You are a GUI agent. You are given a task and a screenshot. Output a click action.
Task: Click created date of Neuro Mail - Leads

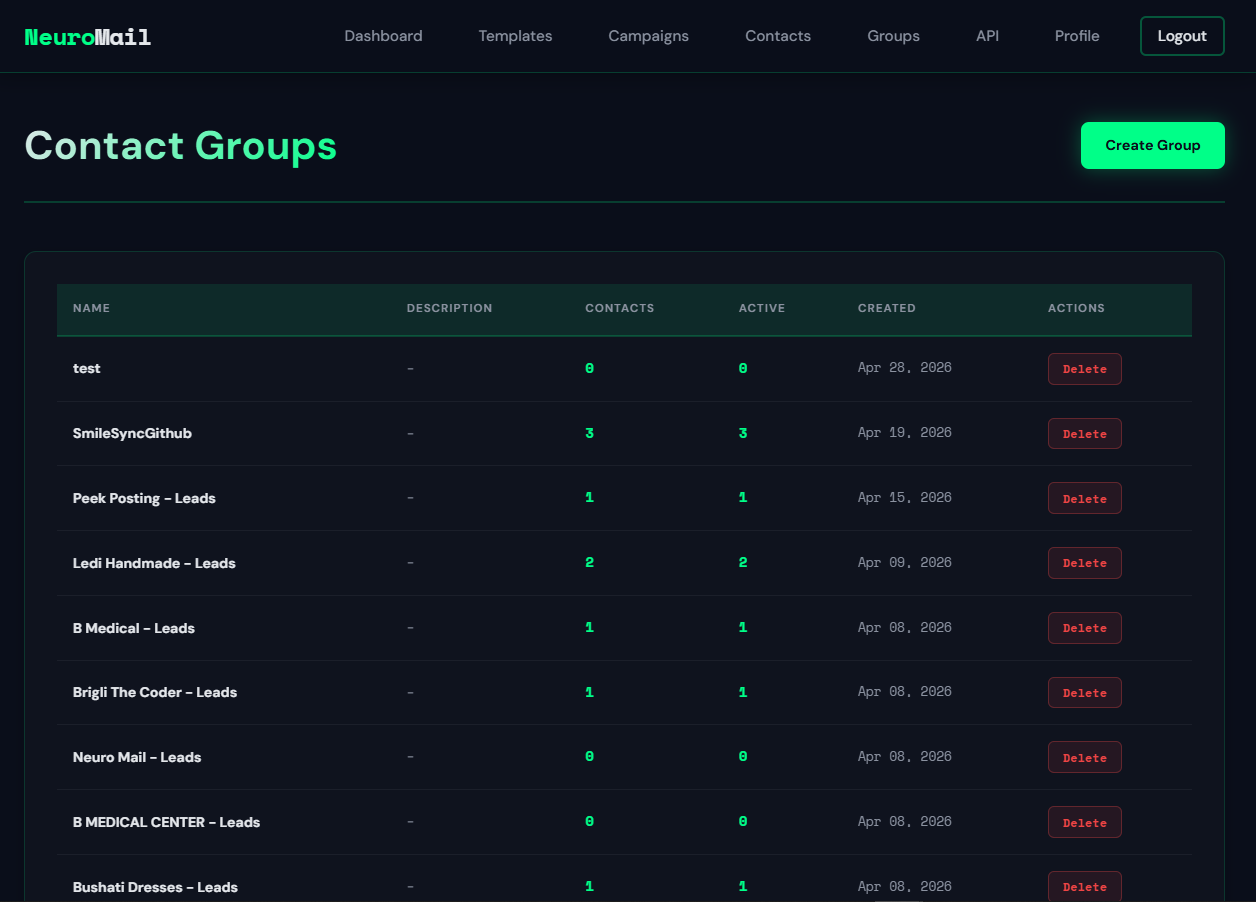point(905,757)
